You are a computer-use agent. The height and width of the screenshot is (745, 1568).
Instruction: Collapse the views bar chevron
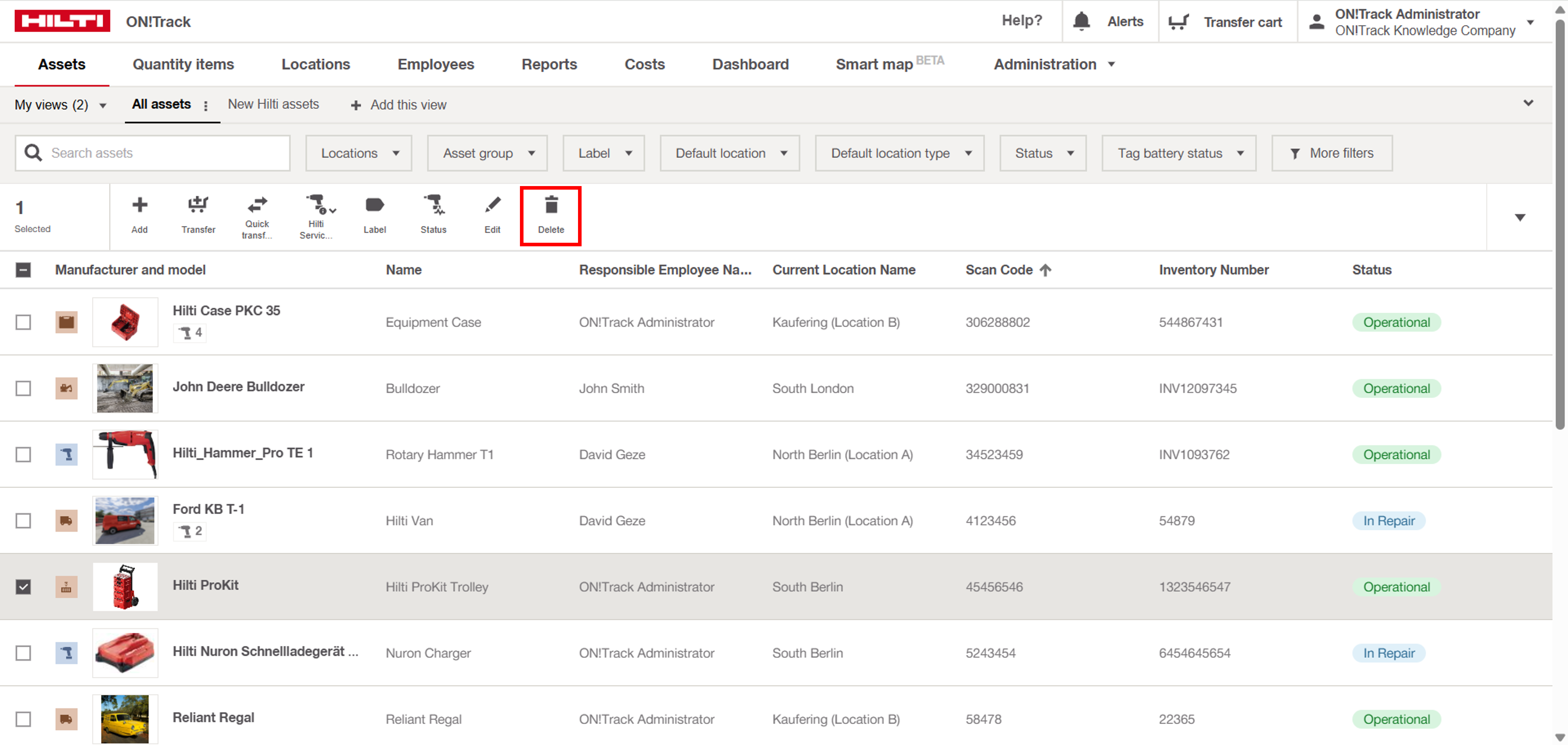[1528, 103]
